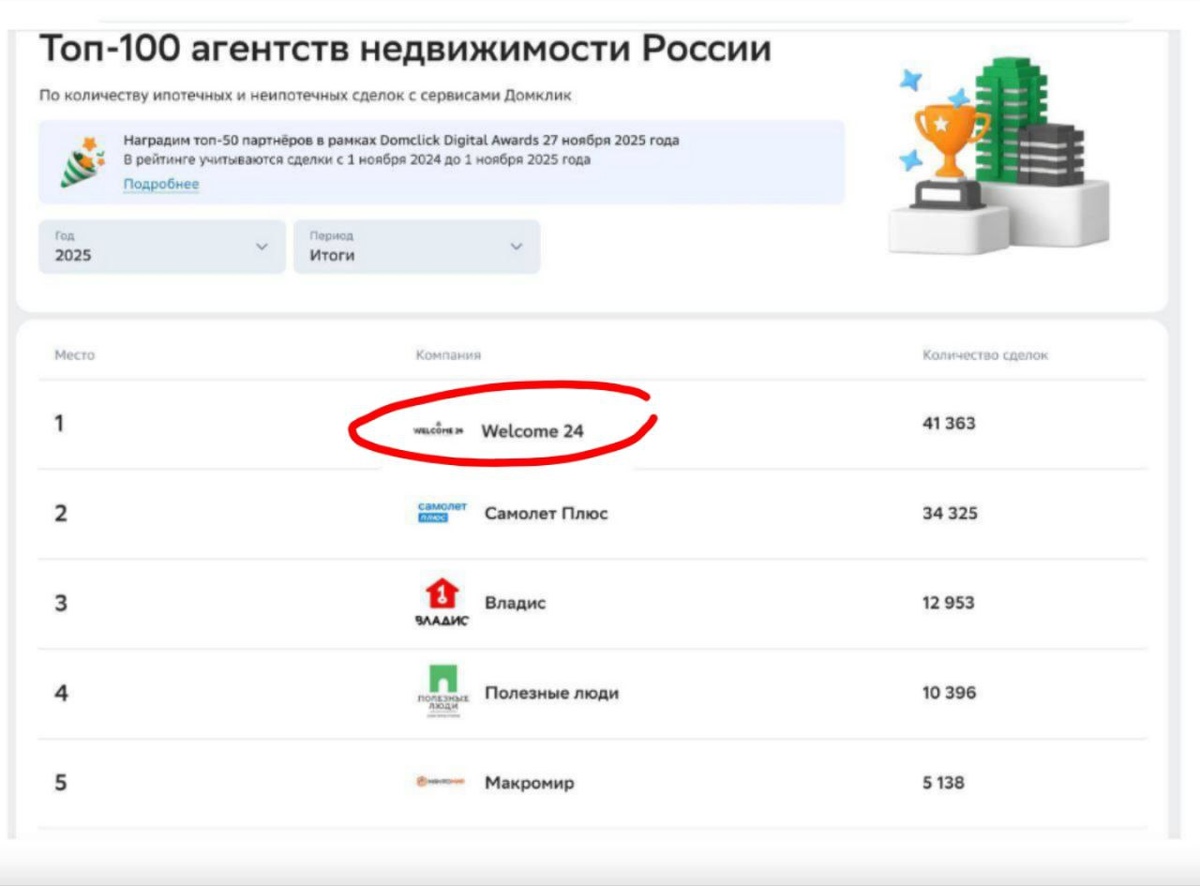This screenshot has height=886, width=1200.
Task: Click the deal count 10 396
Action: click(x=949, y=692)
